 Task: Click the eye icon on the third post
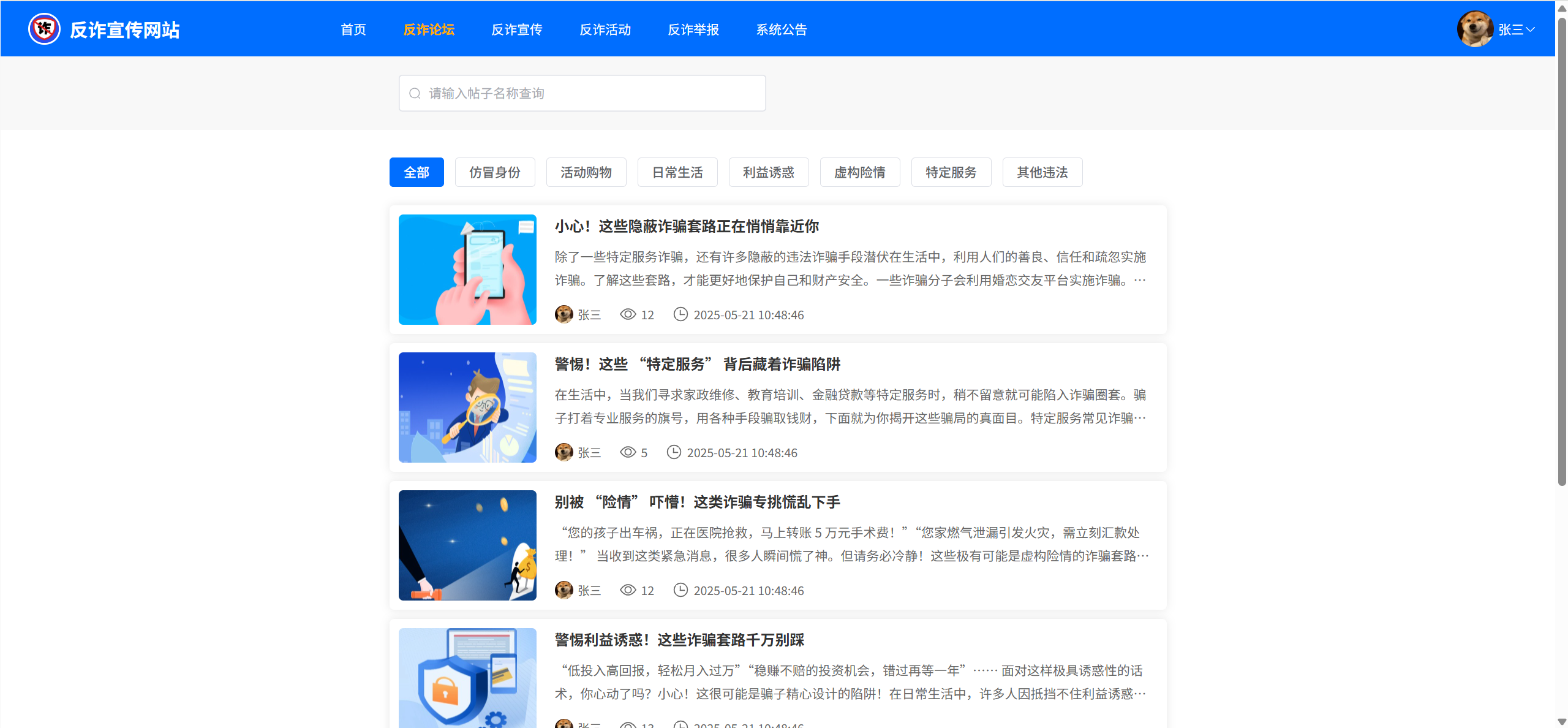pyautogui.click(x=628, y=590)
